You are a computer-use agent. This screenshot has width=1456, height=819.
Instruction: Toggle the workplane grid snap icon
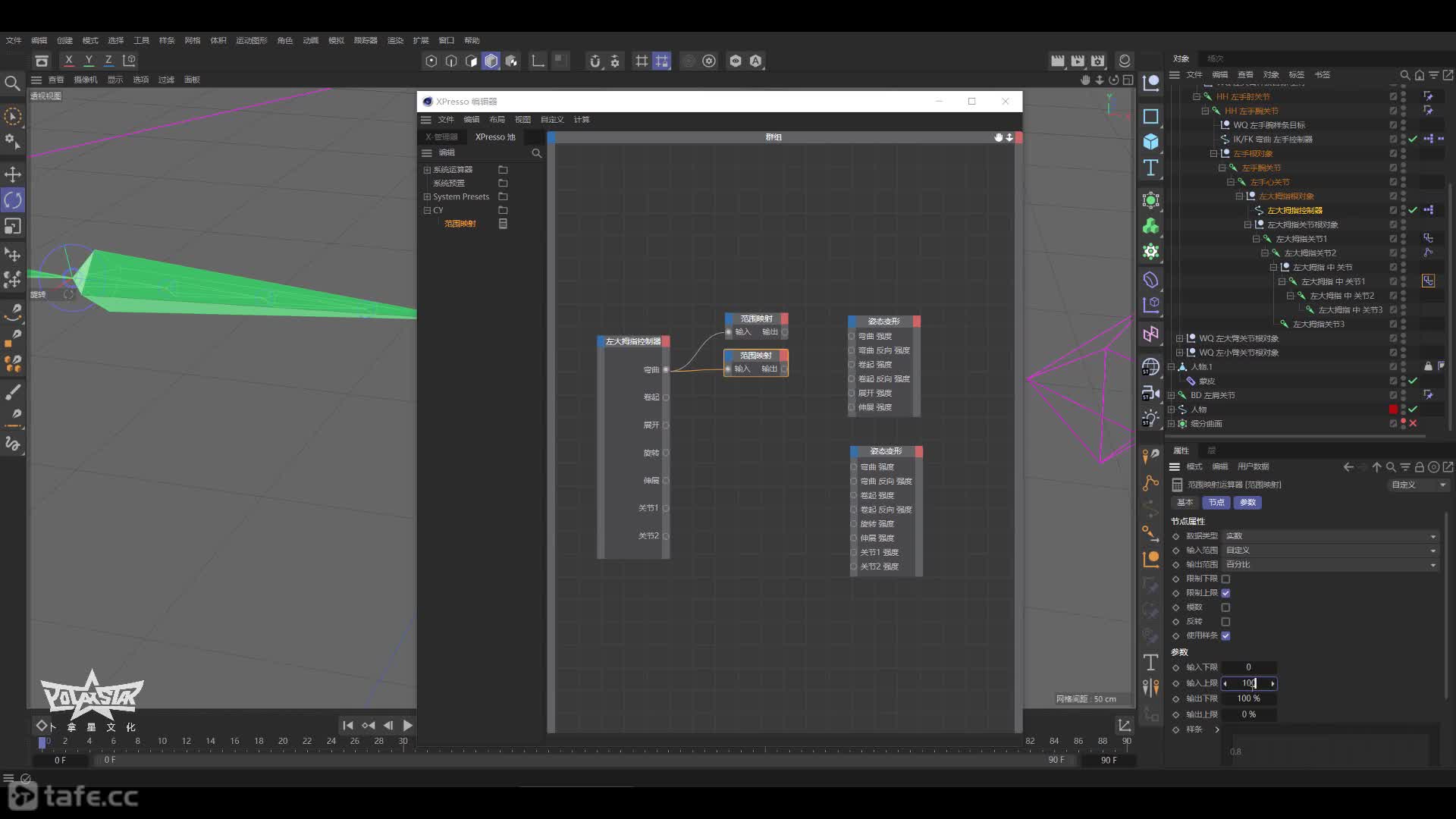coord(662,61)
